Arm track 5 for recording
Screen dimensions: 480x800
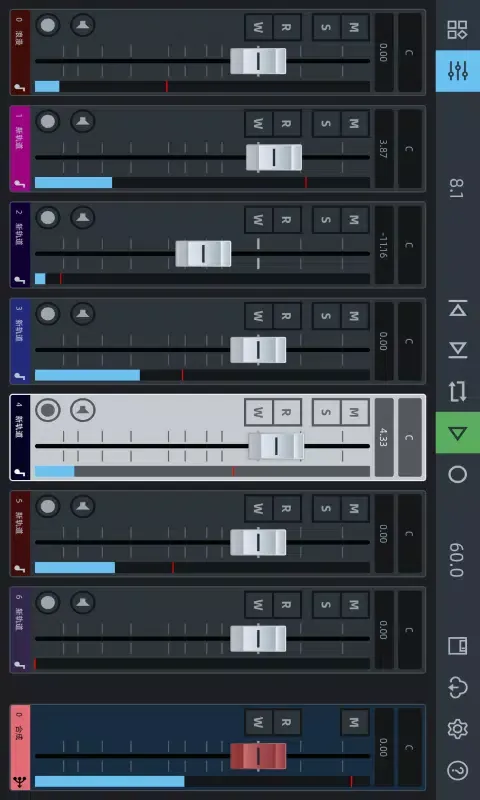point(48,506)
